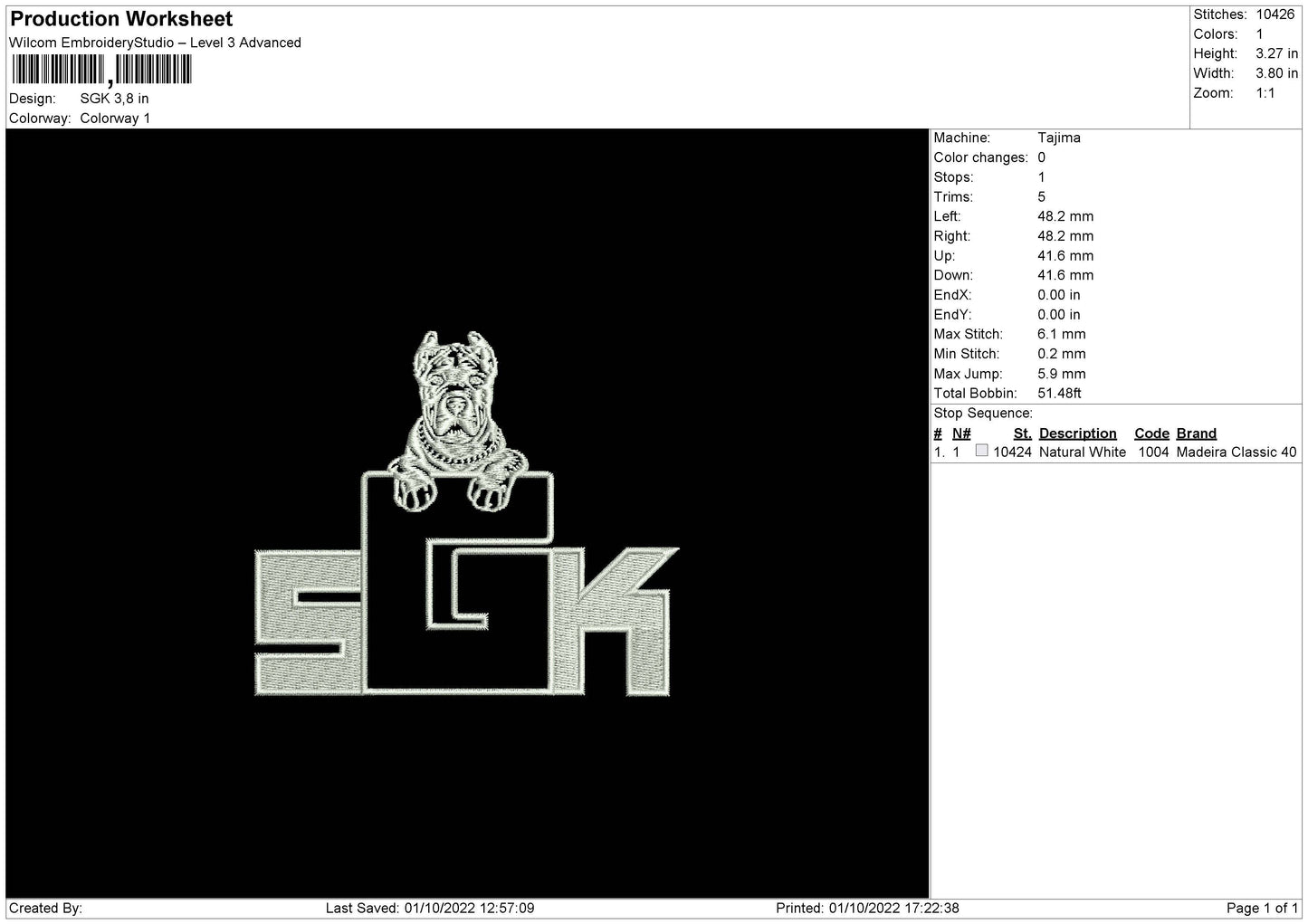Click the EndX value '0.00 in'
This screenshot has height=924, width=1308.
(1058, 295)
